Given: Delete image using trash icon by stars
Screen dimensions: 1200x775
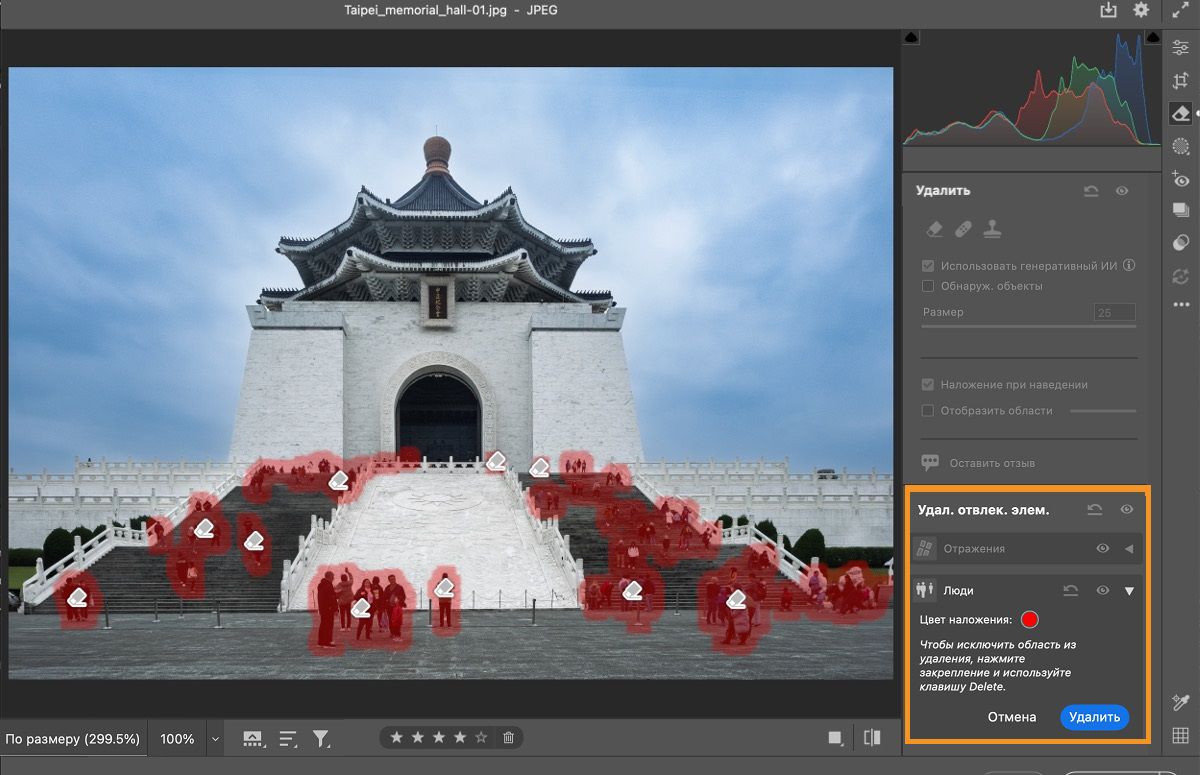Looking at the screenshot, I should tap(508, 738).
